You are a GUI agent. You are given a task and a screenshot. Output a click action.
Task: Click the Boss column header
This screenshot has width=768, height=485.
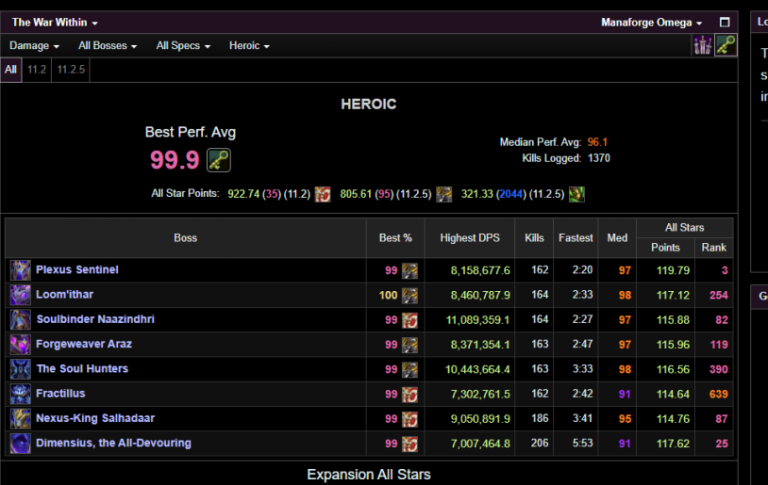point(185,238)
